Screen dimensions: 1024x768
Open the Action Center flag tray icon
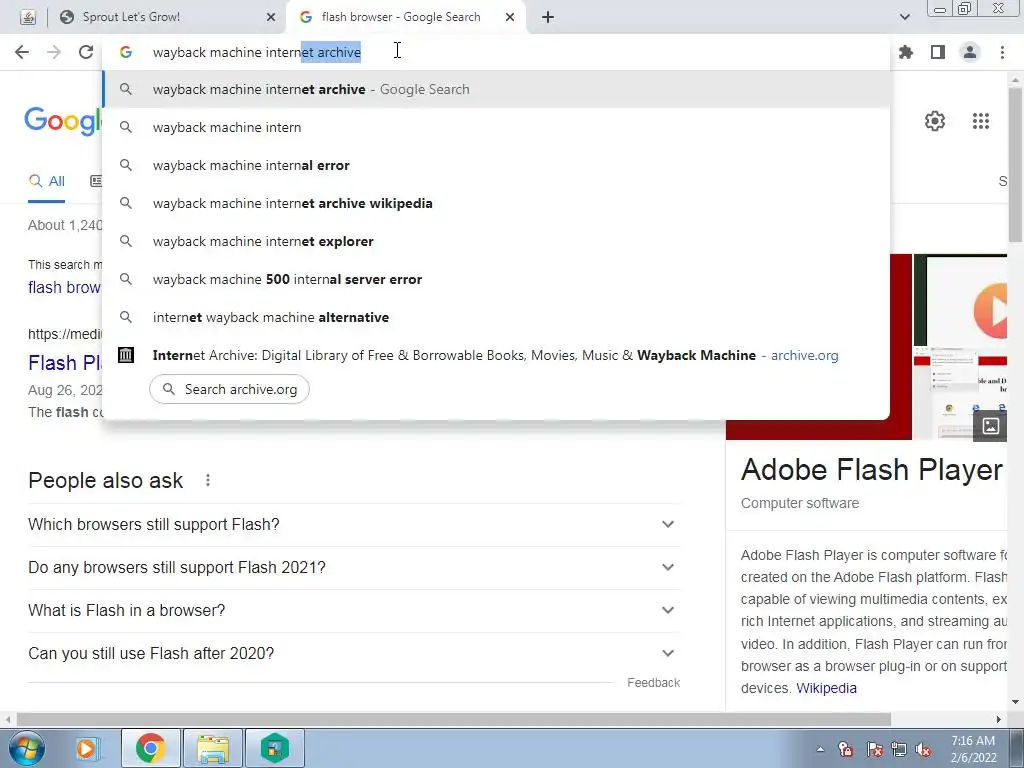(x=874, y=750)
